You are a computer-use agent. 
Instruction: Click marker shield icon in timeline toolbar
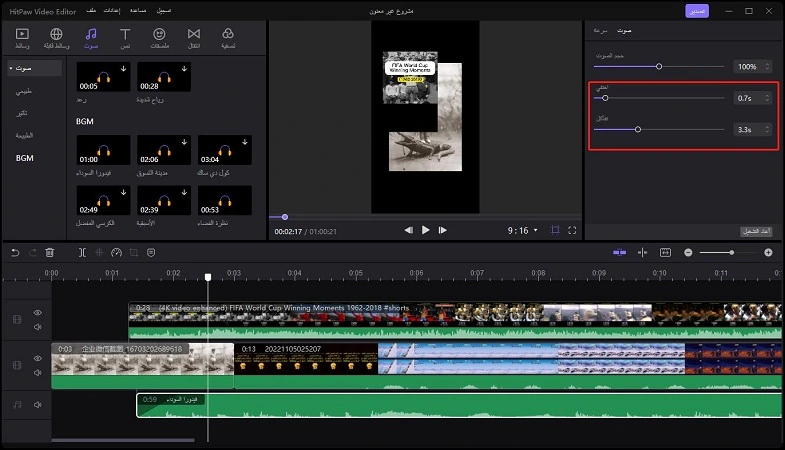151,253
